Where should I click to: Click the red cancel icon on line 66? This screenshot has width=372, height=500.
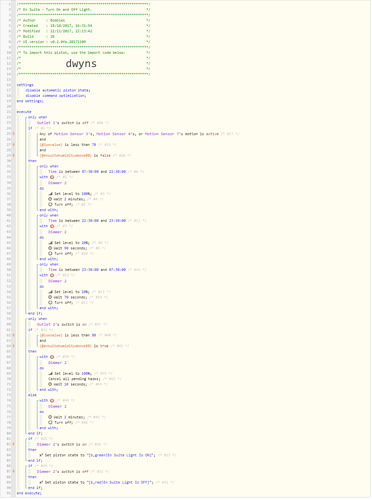point(52,357)
